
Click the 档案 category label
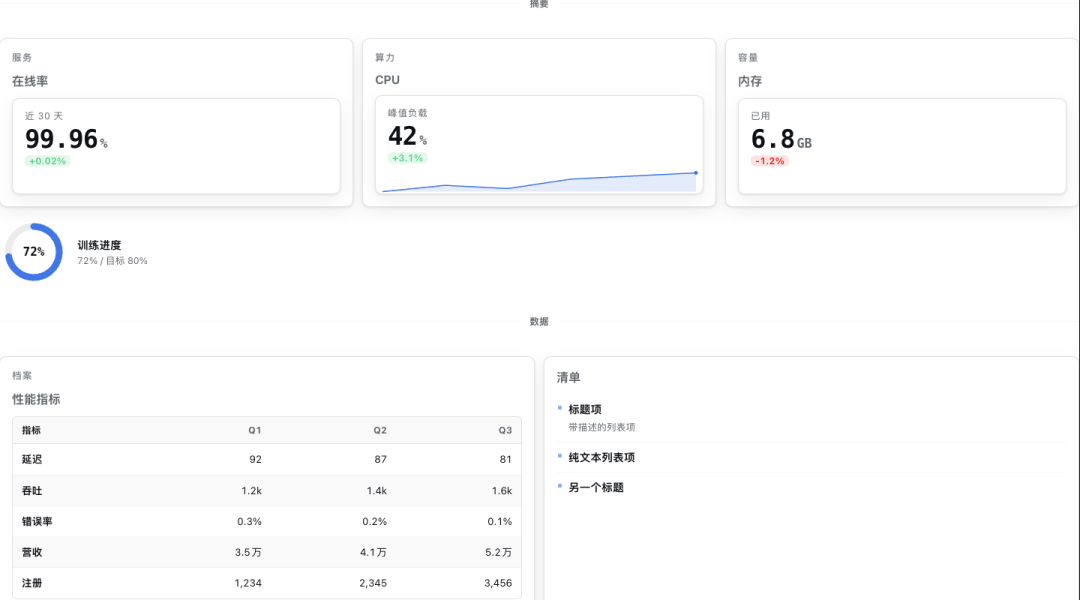22,376
